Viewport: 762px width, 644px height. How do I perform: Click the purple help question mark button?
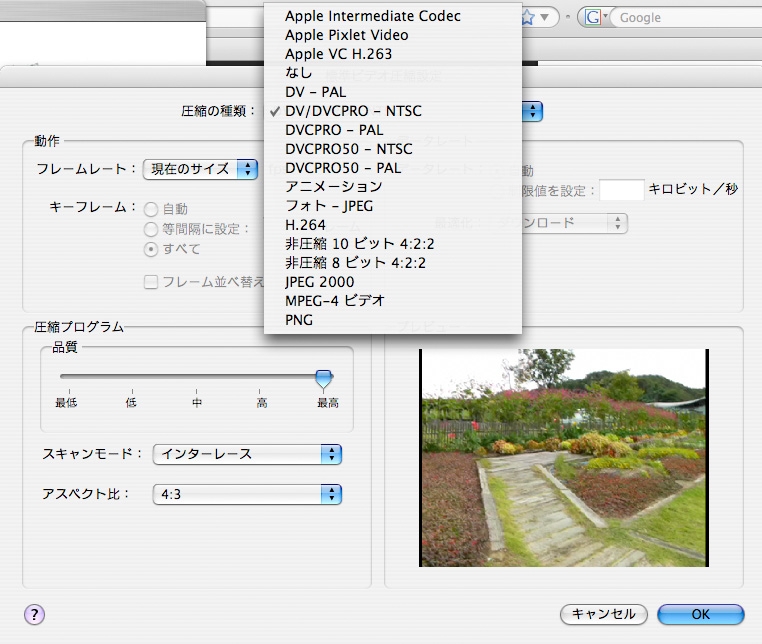(x=35, y=614)
